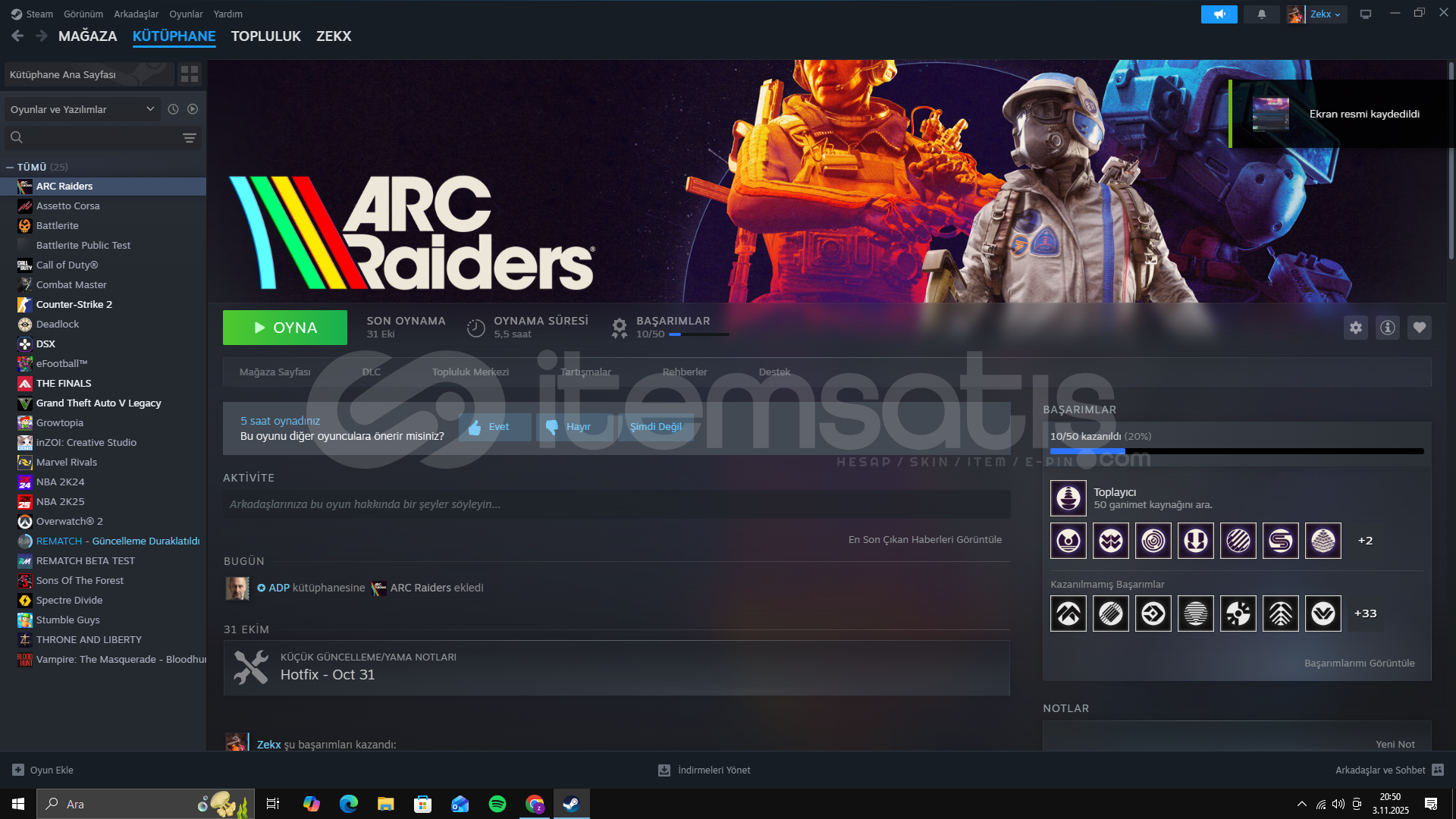Expand Oyunlar ve Yazılımlar dropdown
1456x819 pixels.
point(82,109)
